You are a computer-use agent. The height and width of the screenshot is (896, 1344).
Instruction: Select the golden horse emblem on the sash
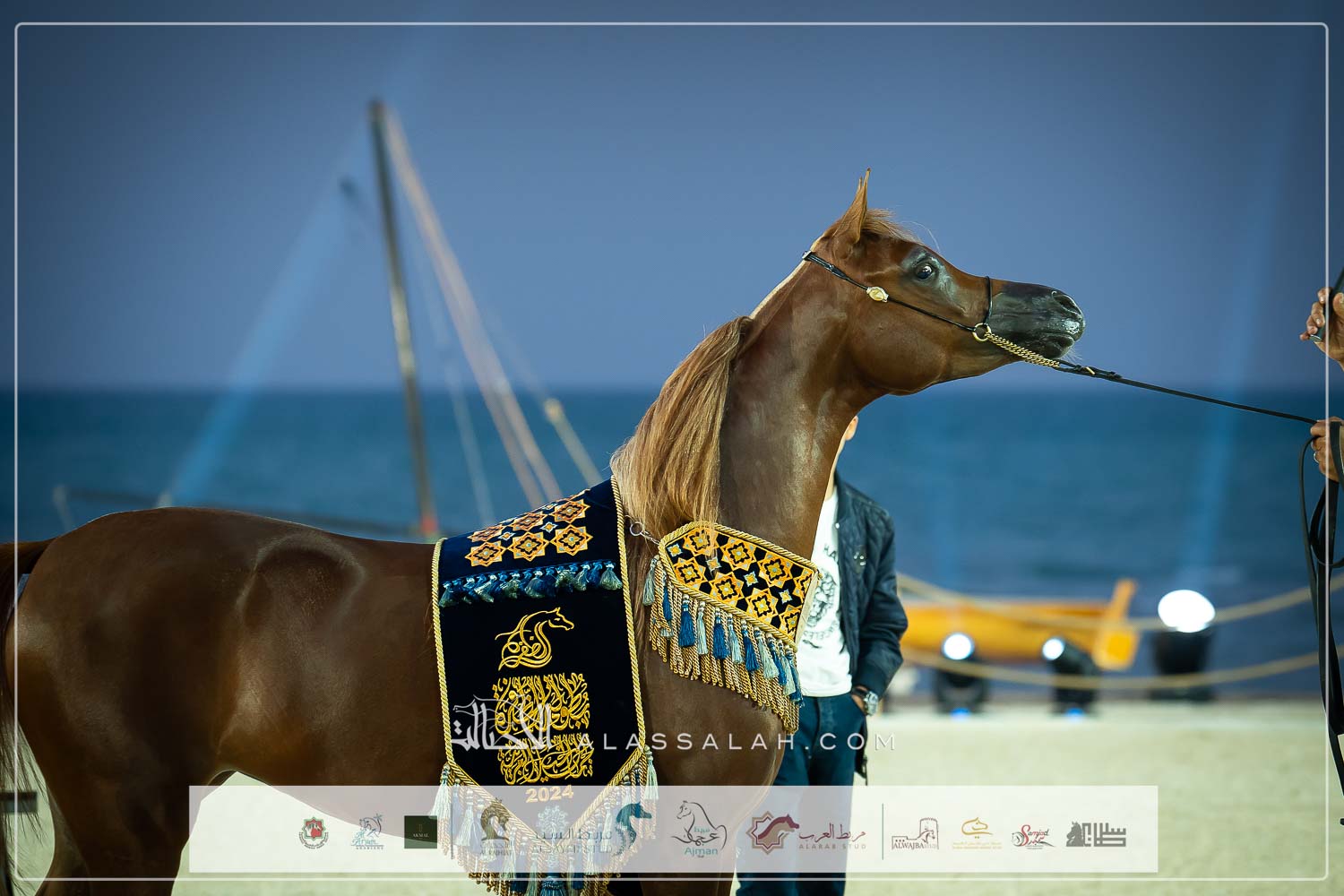click(534, 636)
